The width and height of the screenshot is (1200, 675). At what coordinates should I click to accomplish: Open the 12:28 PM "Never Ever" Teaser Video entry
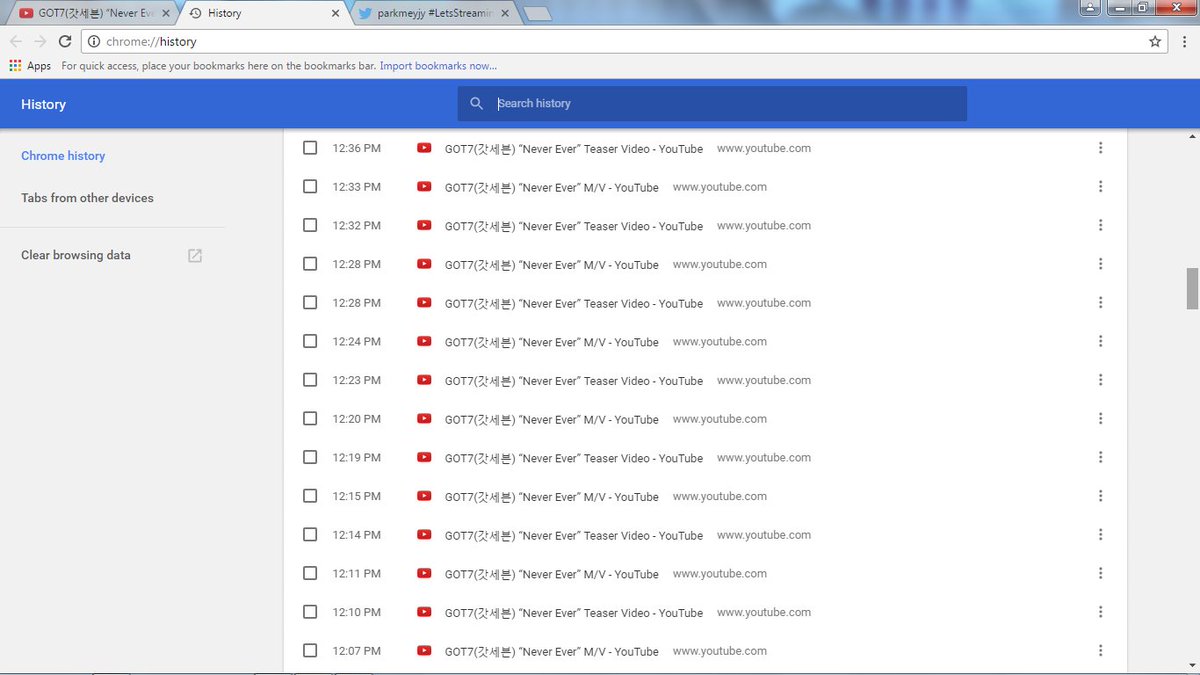pos(574,303)
